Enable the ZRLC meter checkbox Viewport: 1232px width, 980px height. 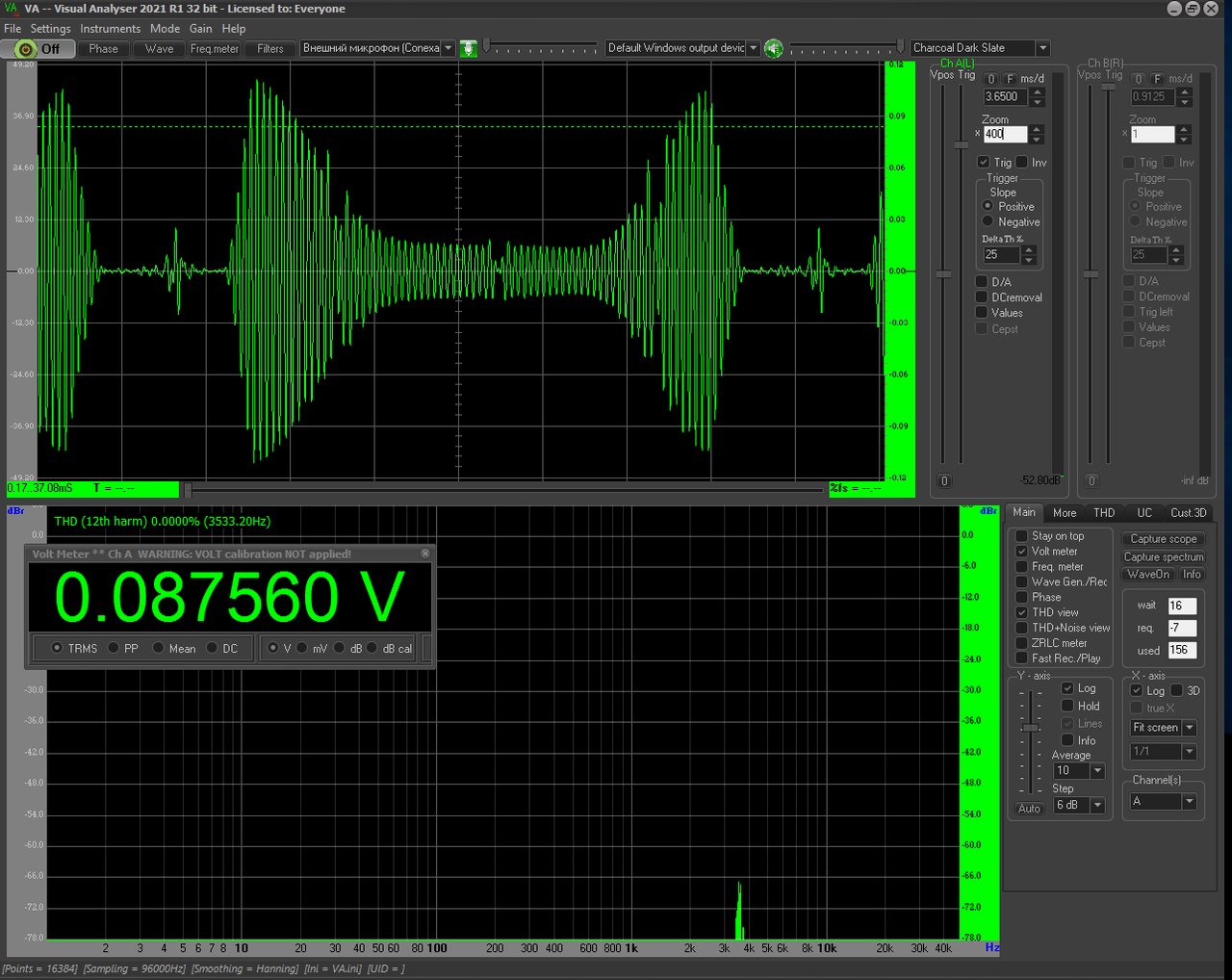1021,643
